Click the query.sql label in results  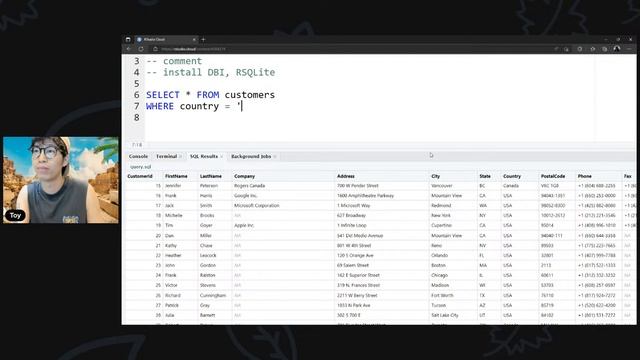141,167
